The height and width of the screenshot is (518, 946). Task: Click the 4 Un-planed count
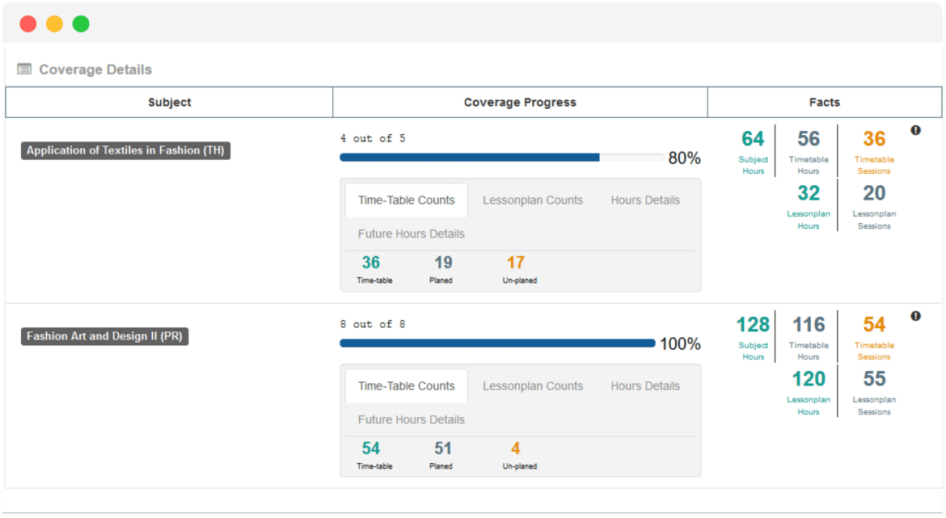515,448
